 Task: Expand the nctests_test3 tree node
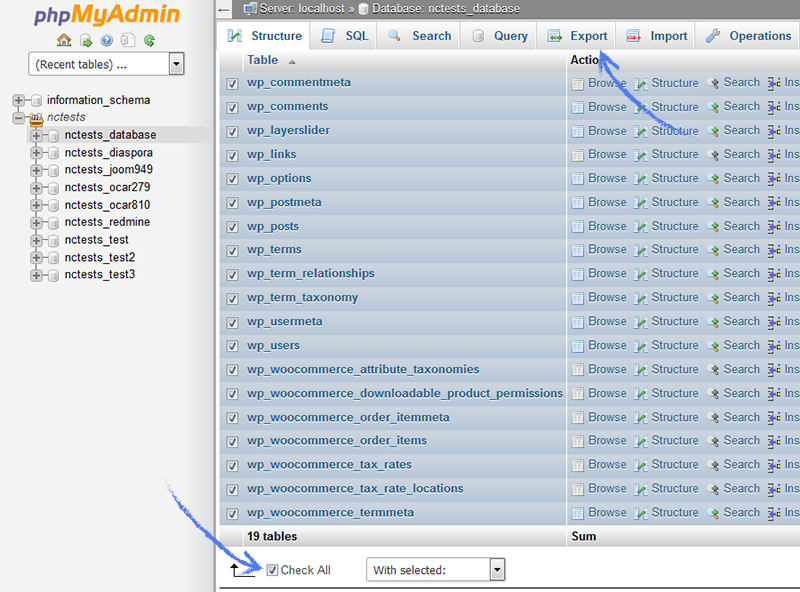[x=36, y=276]
